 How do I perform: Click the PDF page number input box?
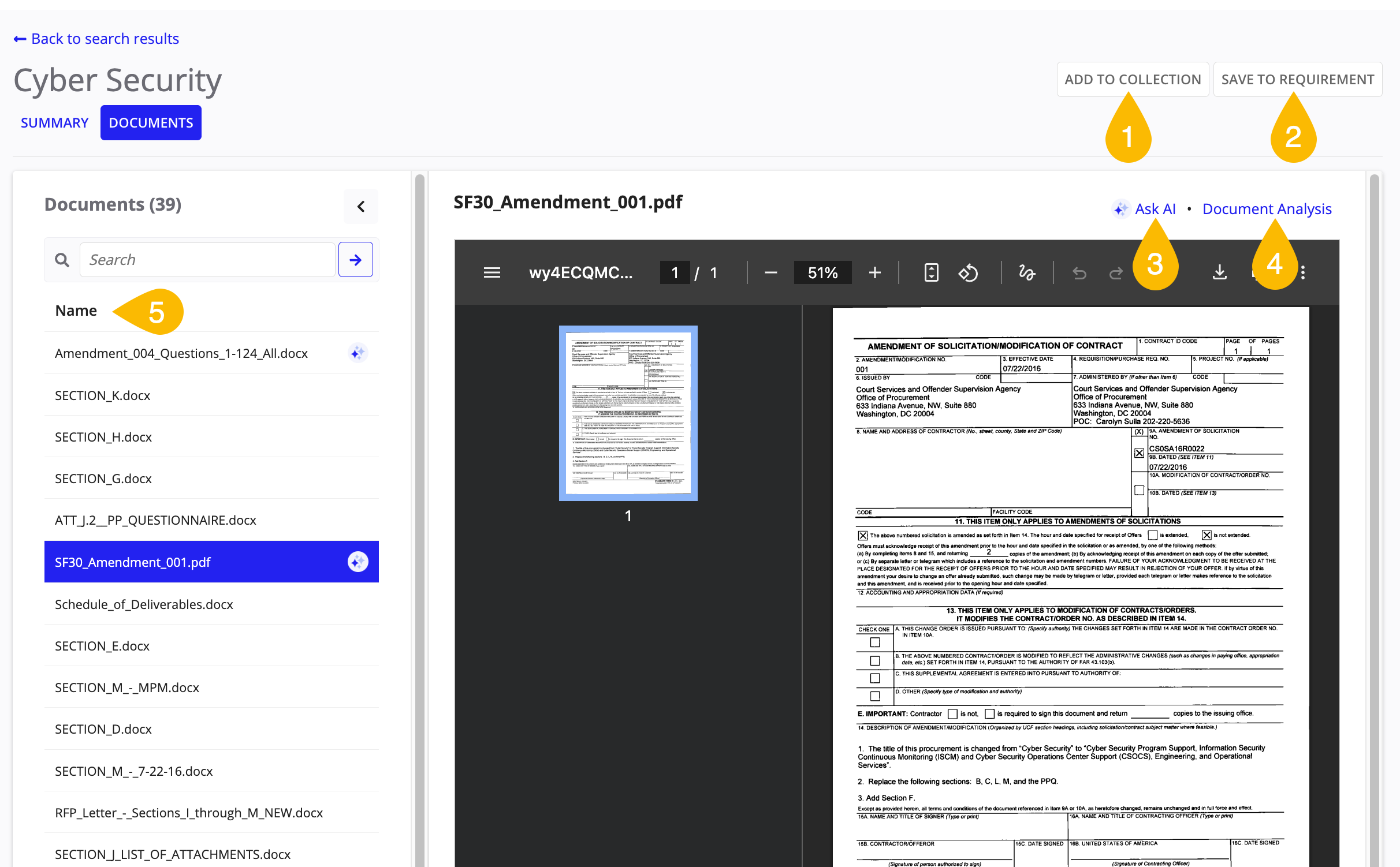click(x=675, y=272)
